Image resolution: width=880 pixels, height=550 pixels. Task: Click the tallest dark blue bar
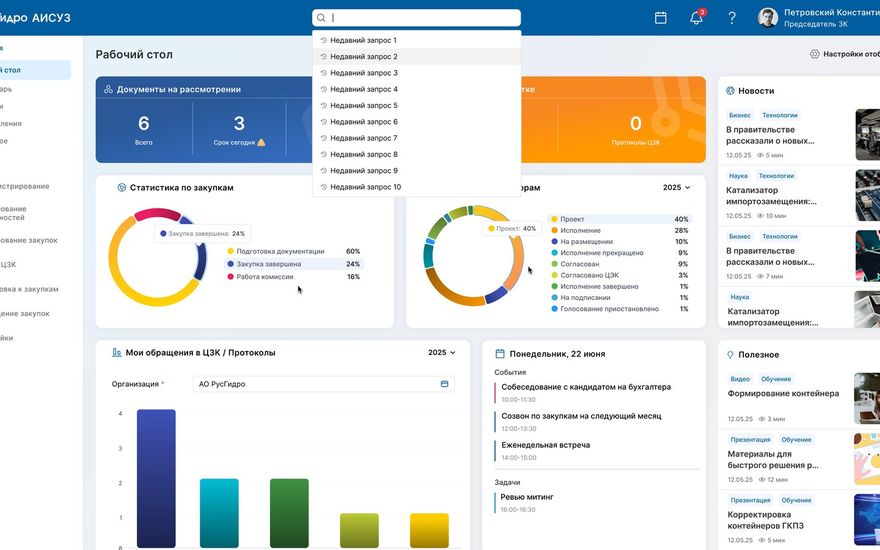156,478
